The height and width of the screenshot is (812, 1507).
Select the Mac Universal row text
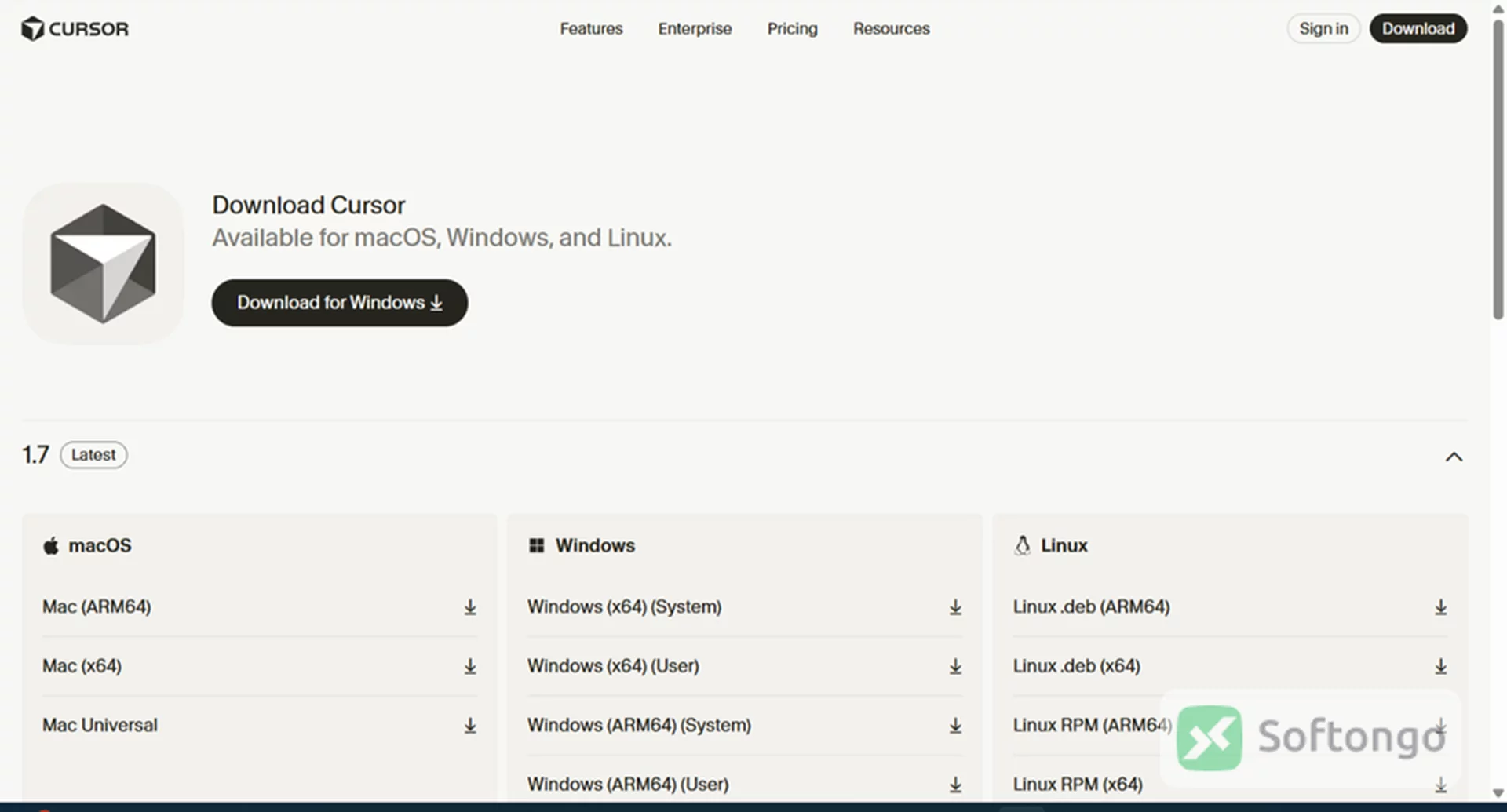pos(100,726)
